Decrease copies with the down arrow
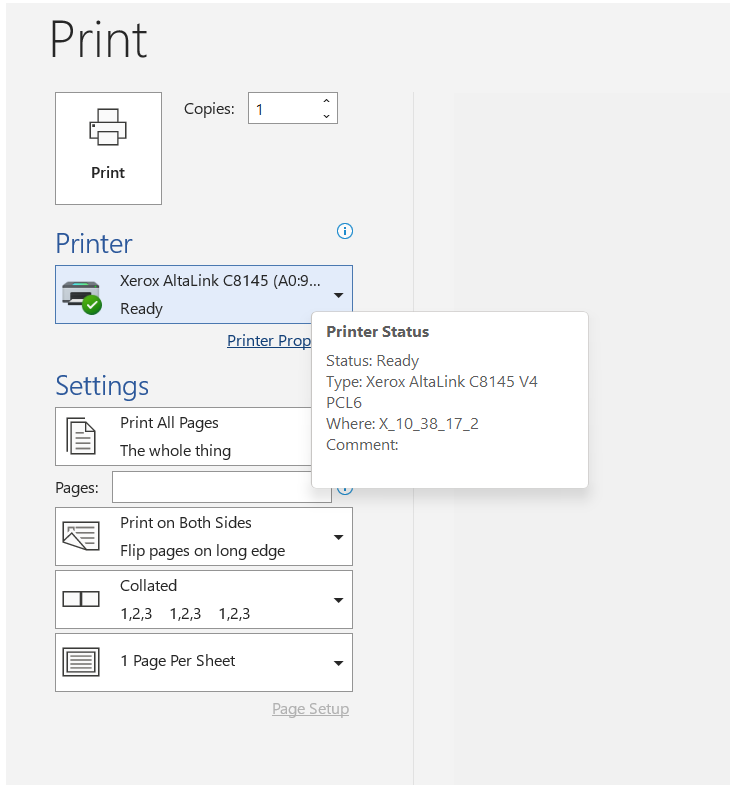The width and height of the screenshot is (732, 785). (x=326, y=116)
